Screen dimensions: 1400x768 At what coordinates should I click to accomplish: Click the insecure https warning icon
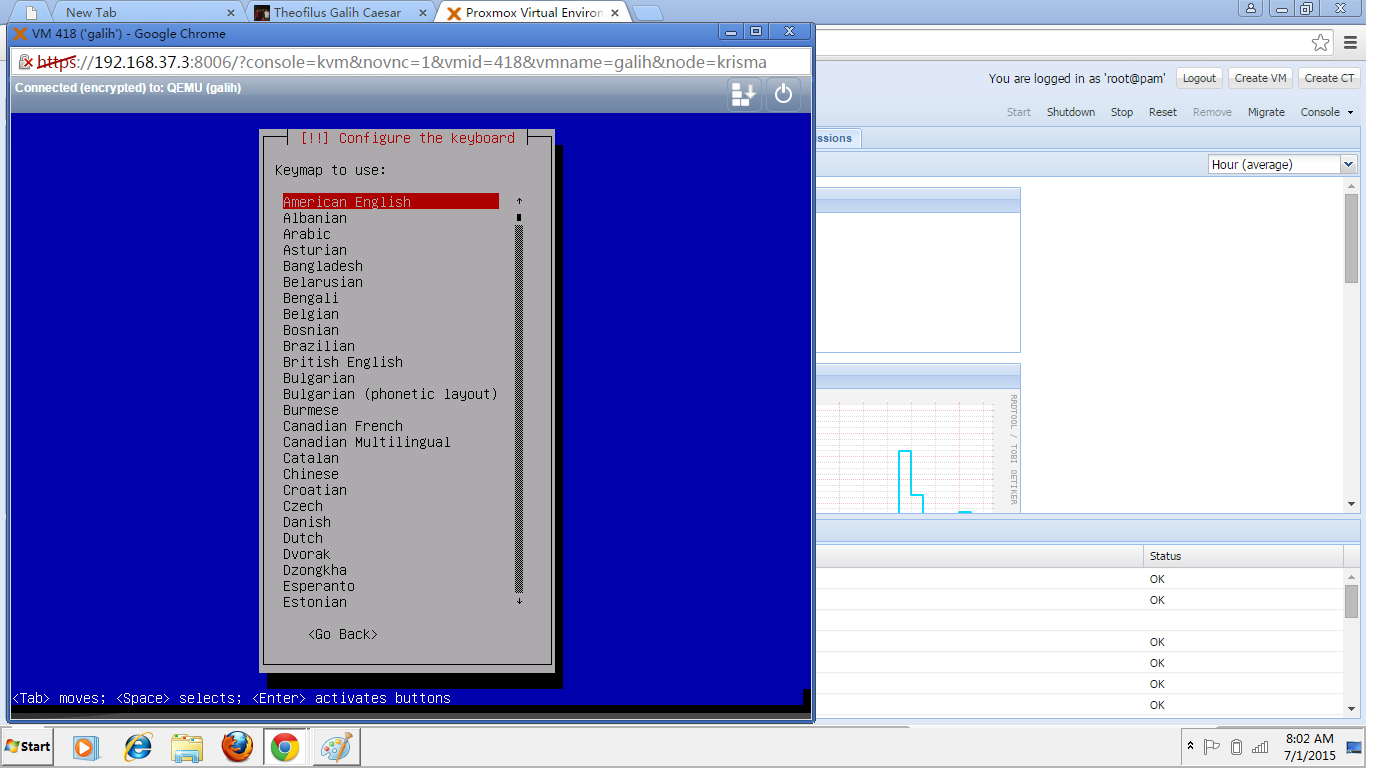(x=24, y=62)
